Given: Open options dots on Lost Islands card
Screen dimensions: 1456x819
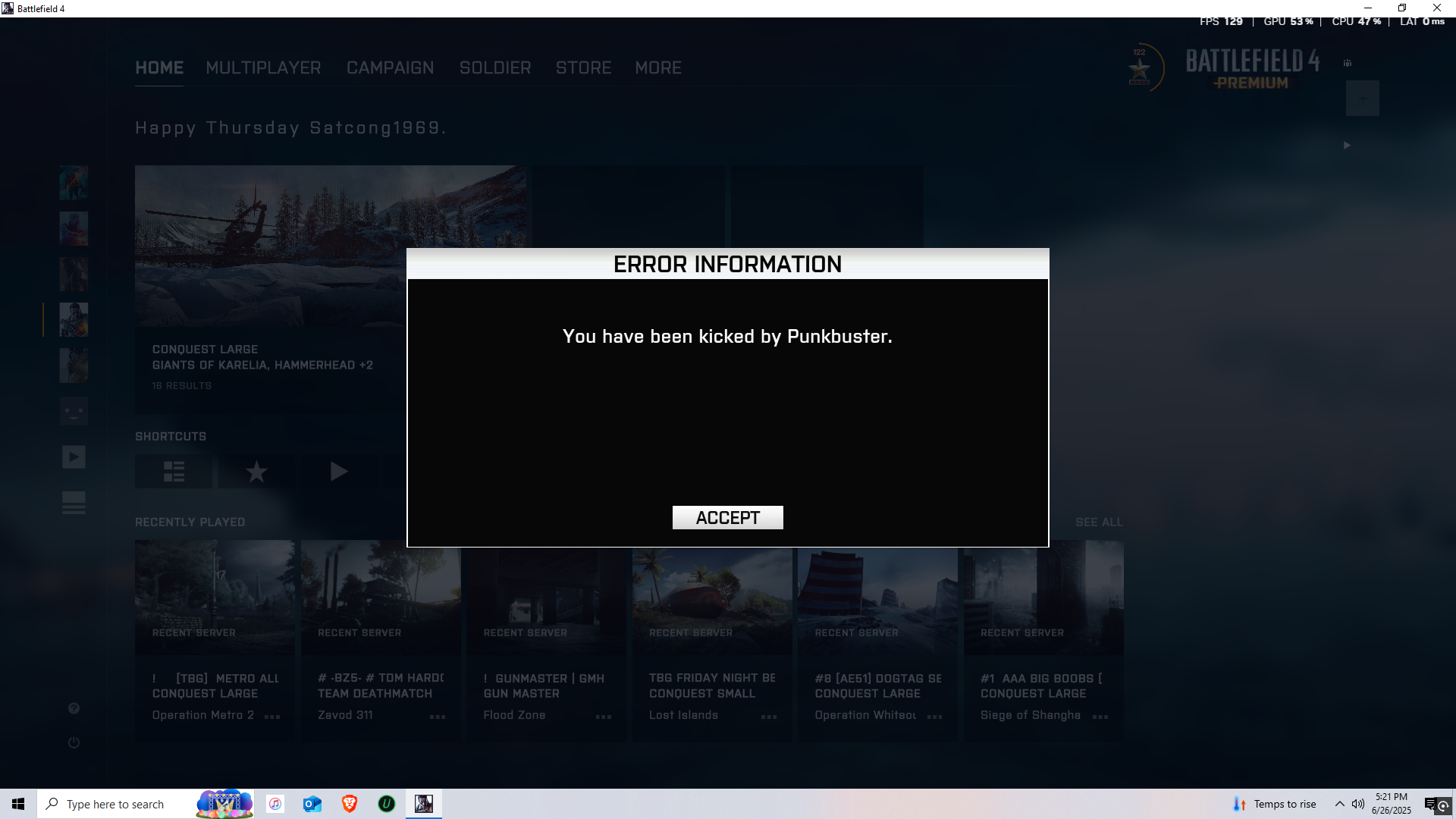Looking at the screenshot, I should 769,717.
